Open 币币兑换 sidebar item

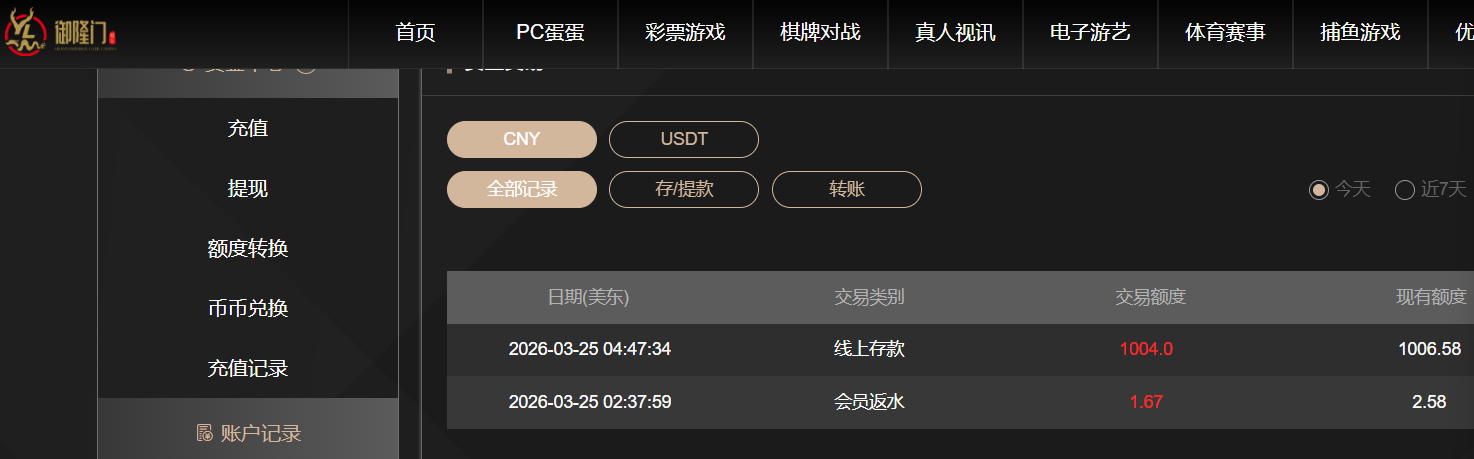(248, 308)
